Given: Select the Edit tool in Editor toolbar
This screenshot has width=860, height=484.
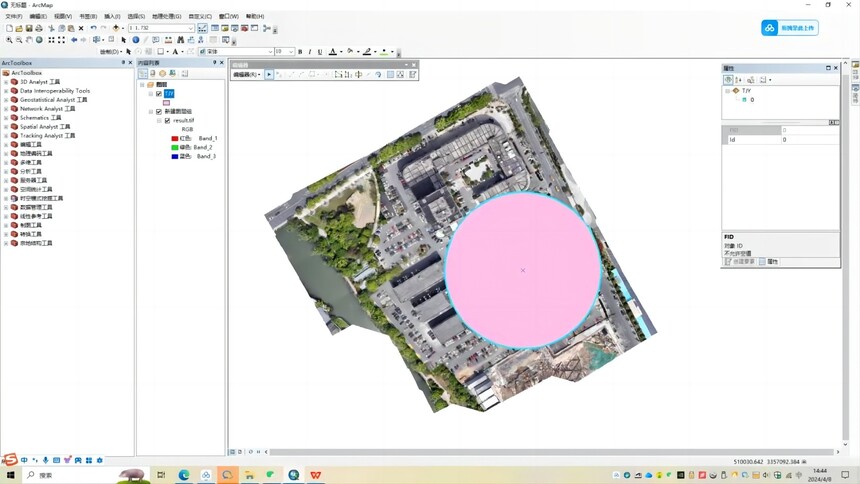Looking at the screenshot, I should coord(269,74).
